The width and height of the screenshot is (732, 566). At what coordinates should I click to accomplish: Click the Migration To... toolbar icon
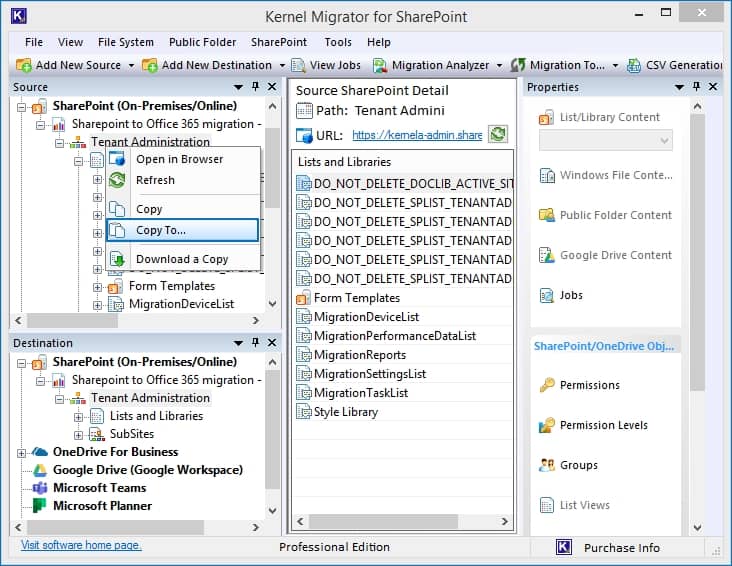(x=518, y=65)
